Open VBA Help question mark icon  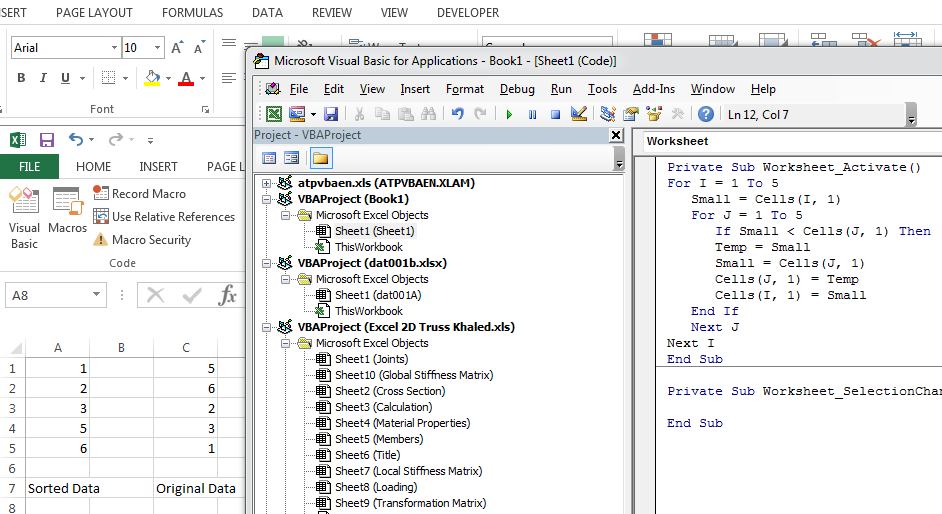coord(706,113)
